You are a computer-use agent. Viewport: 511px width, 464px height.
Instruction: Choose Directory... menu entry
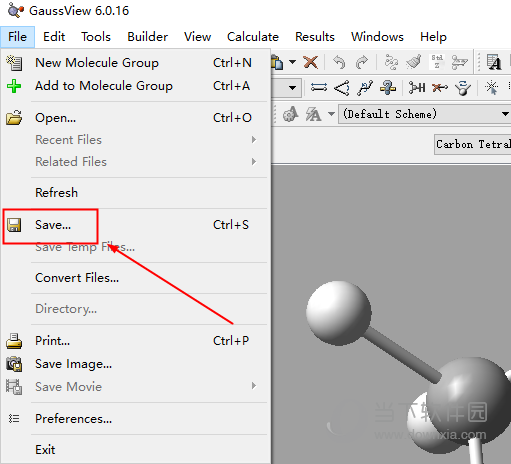136,309
